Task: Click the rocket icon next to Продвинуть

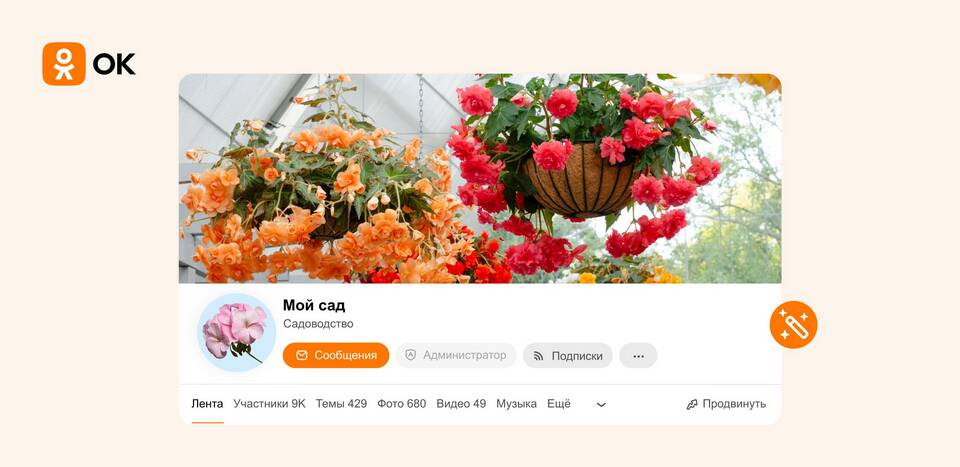Action: [x=692, y=404]
